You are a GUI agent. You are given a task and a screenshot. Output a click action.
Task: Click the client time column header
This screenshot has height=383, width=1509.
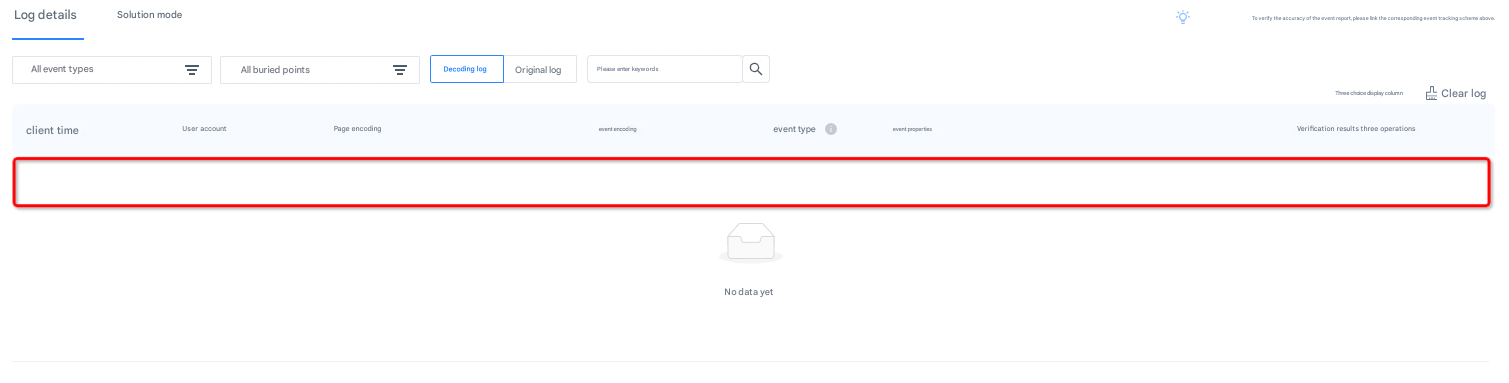pyautogui.click(x=52, y=130)
